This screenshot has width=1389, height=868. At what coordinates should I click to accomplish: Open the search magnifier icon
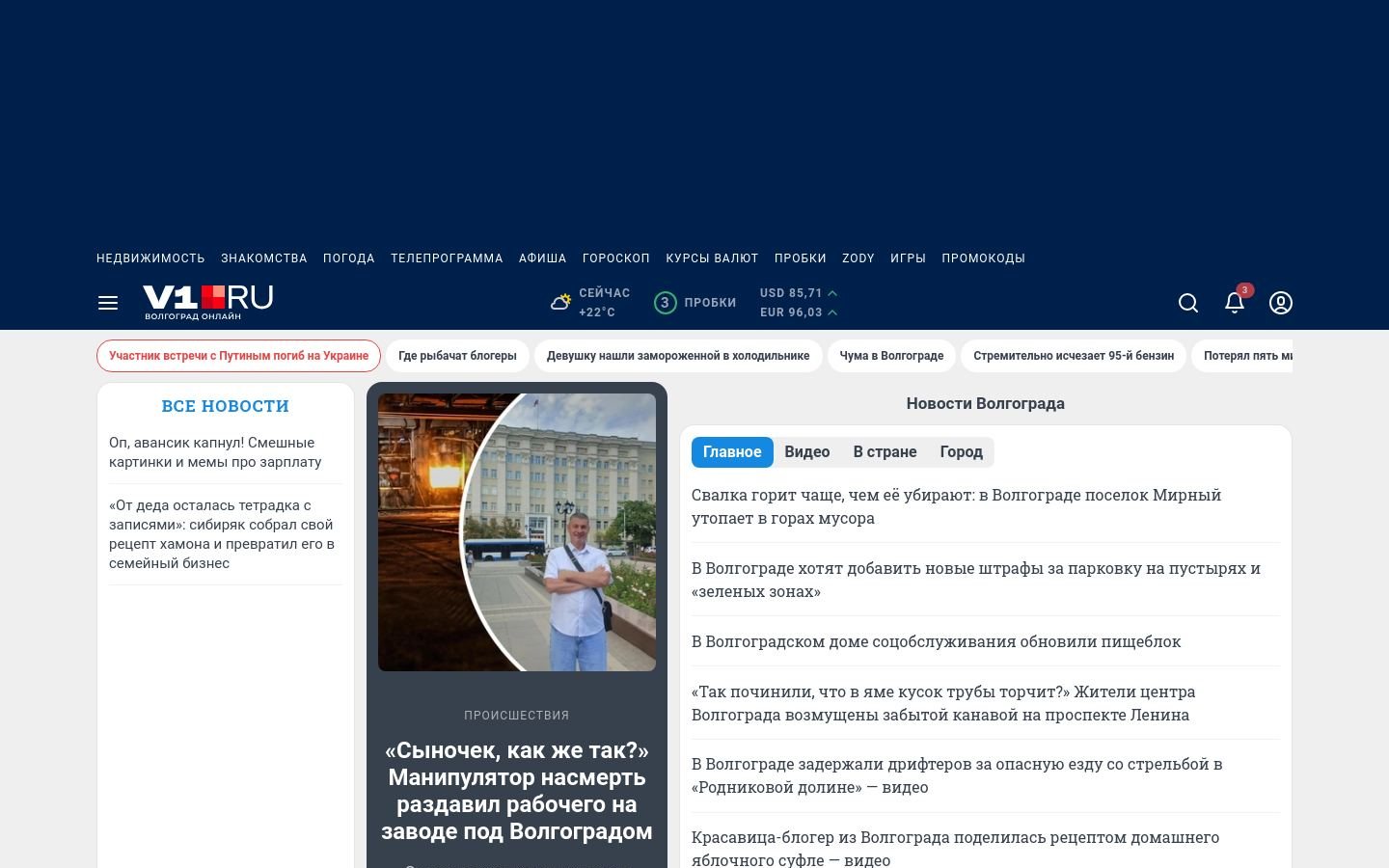[x=1188, y=303]
